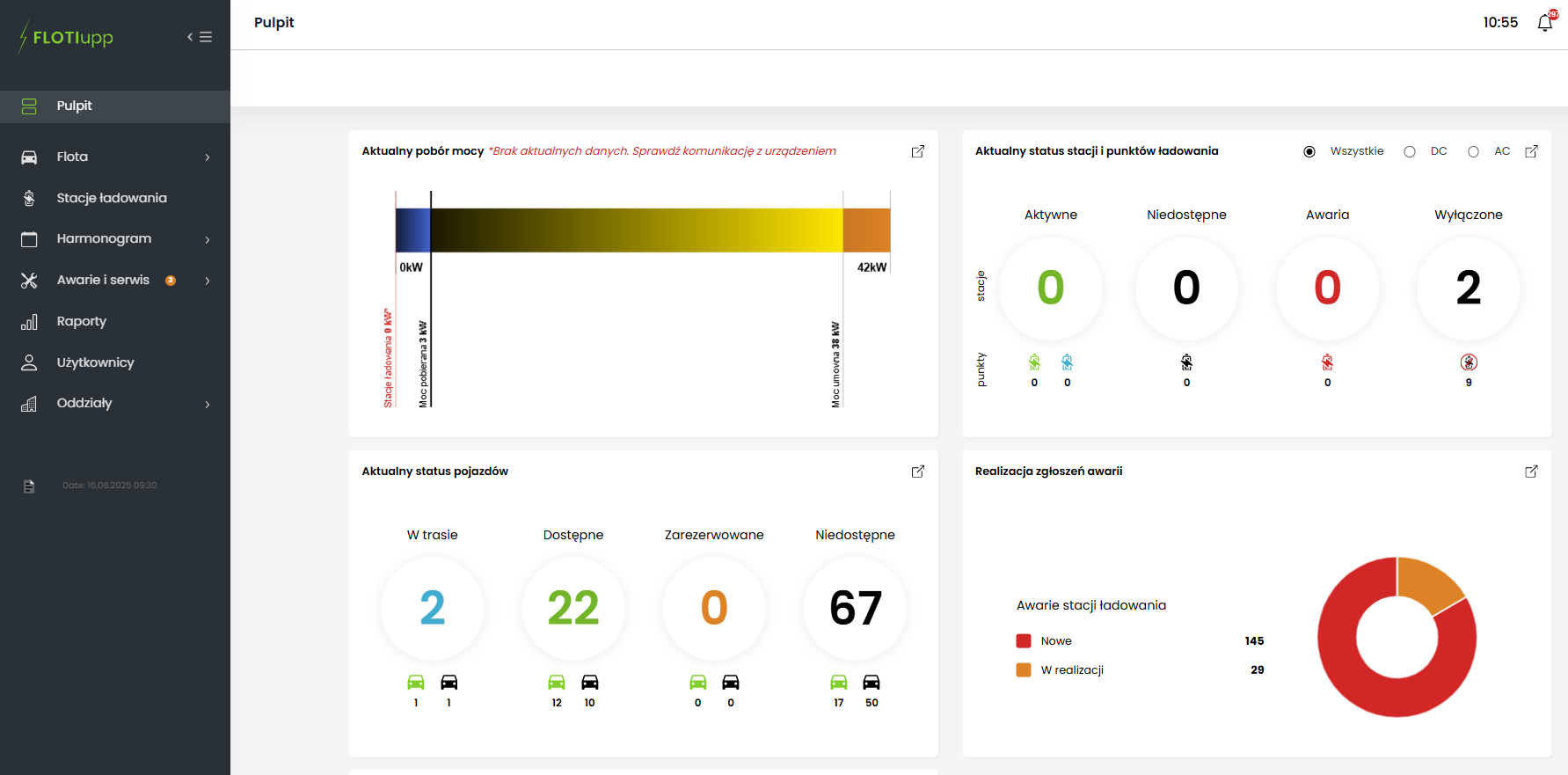Viewport: 1568px width, 775px height.
Task: Expand the Flota submenu
Action: [208, 157]
